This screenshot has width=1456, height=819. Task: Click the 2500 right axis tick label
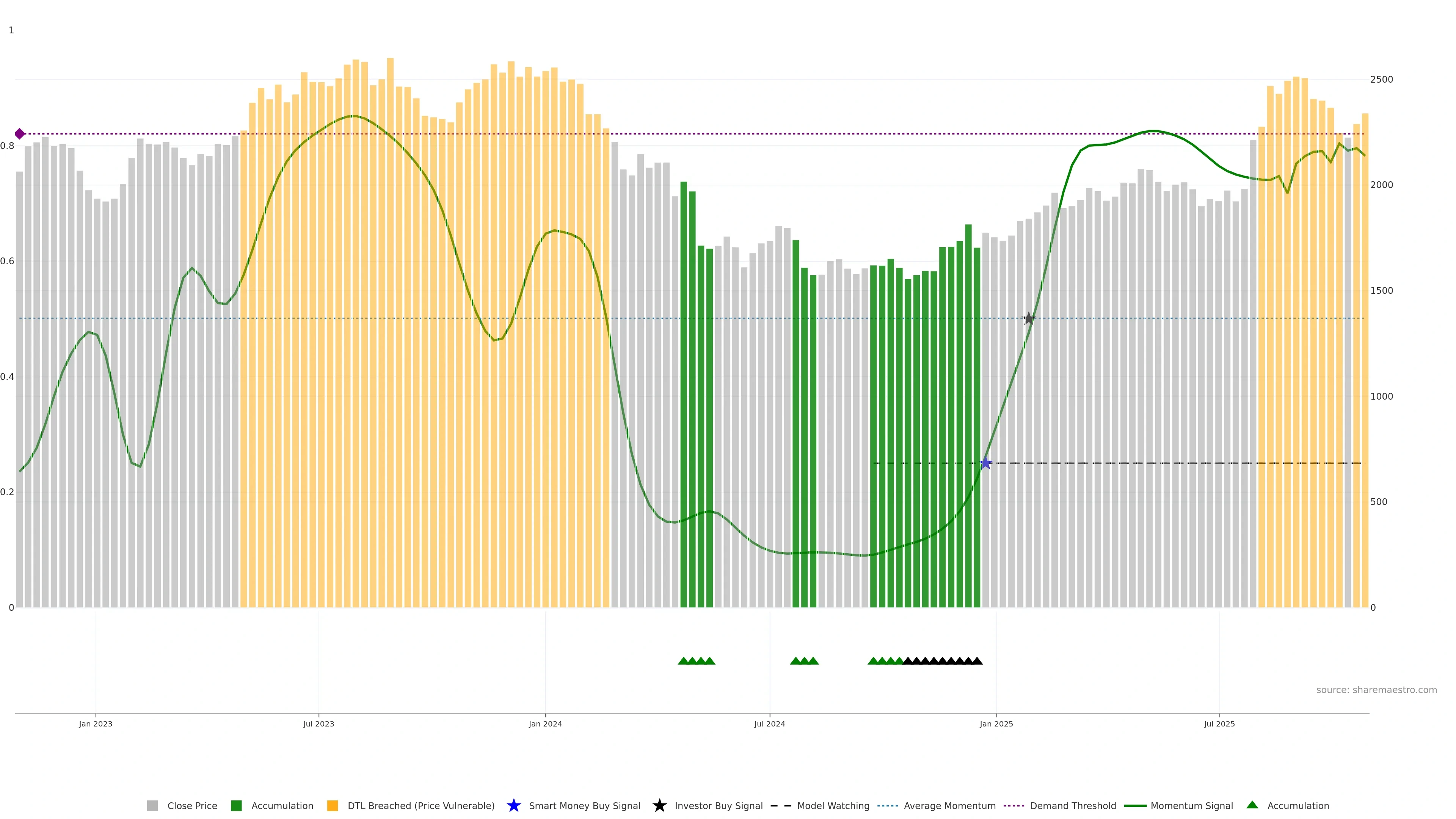click(x=1381, y=80)
